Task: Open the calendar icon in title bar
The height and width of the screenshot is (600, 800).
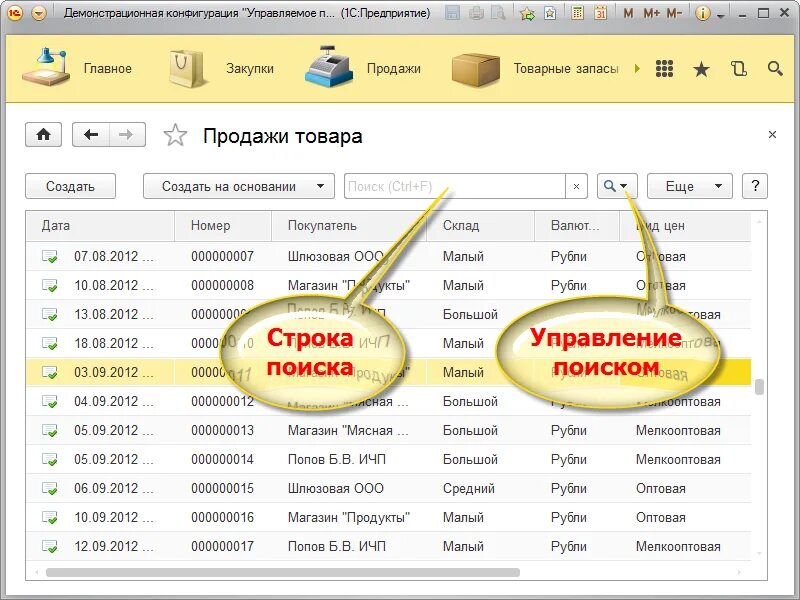Action: [601, 13]
